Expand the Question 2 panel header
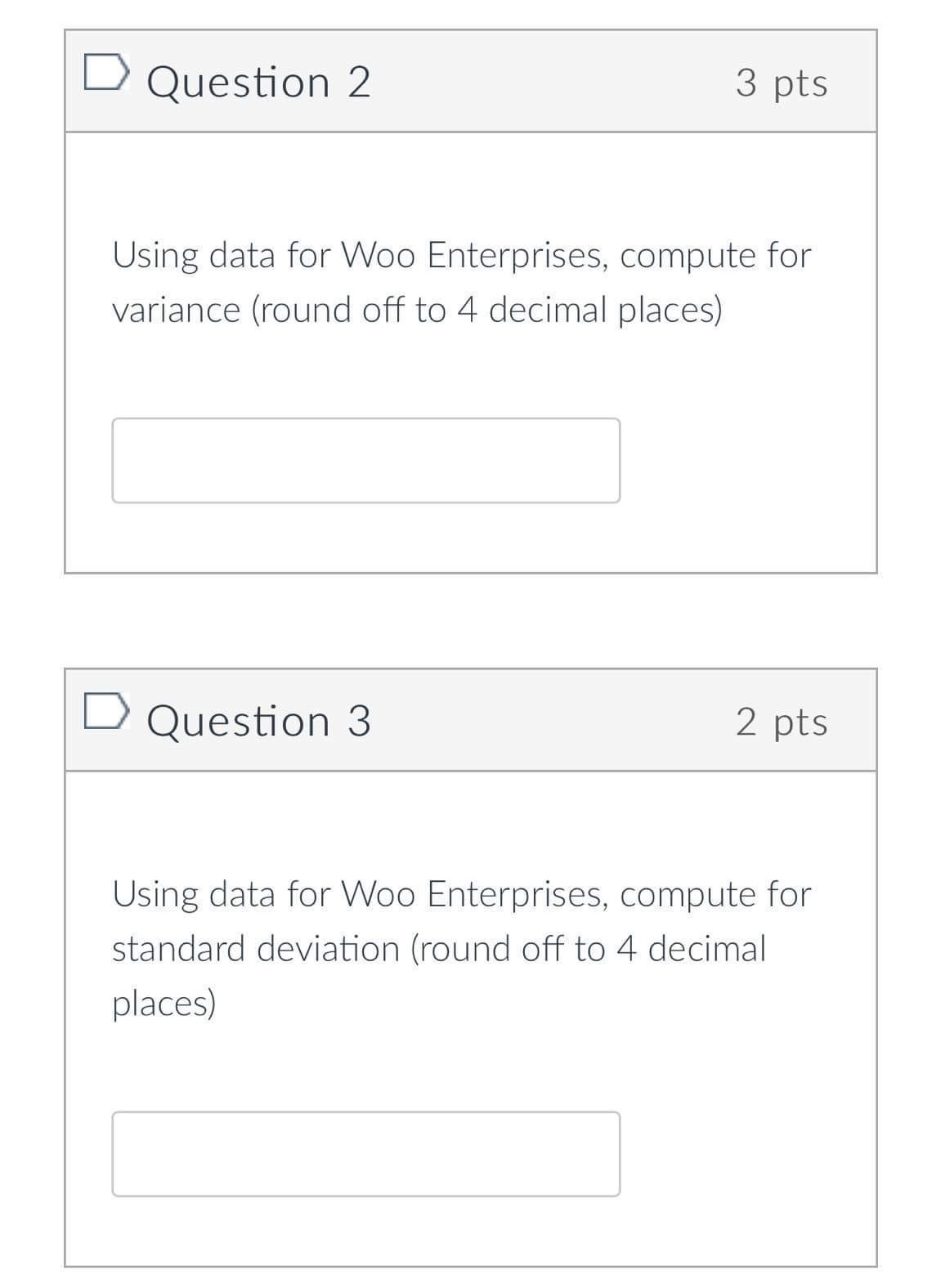The height and width of the screenshot is (1288, 941). click(x=470, y=80)
